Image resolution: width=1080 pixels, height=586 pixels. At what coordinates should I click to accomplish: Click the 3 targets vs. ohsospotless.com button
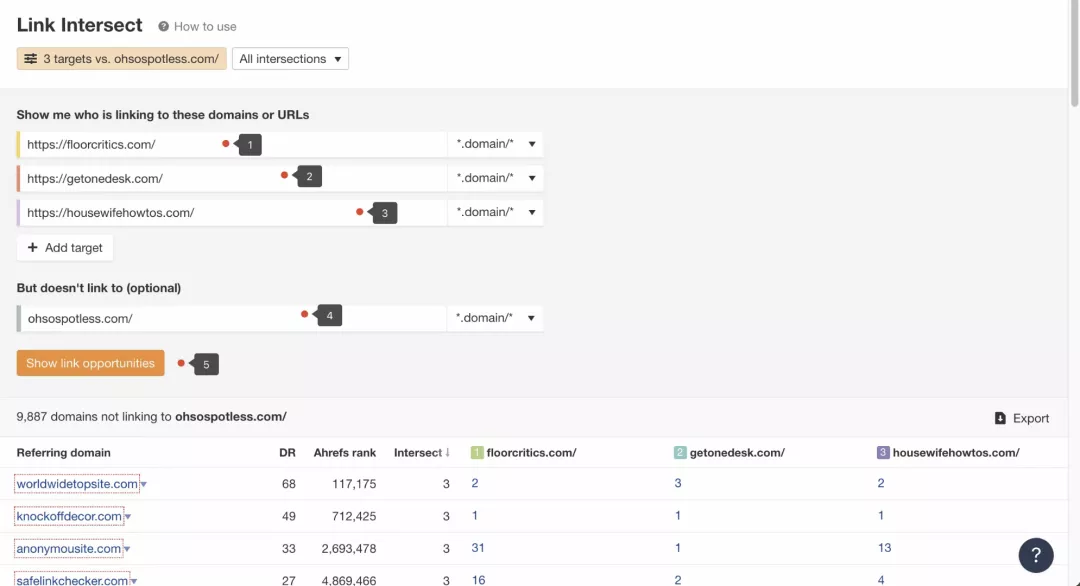click(x=121, y=59)
